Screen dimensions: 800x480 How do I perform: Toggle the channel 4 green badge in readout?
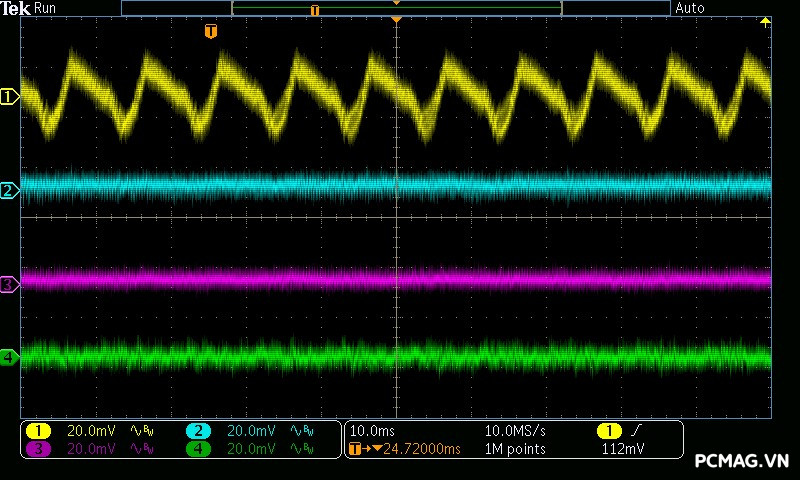198,449
